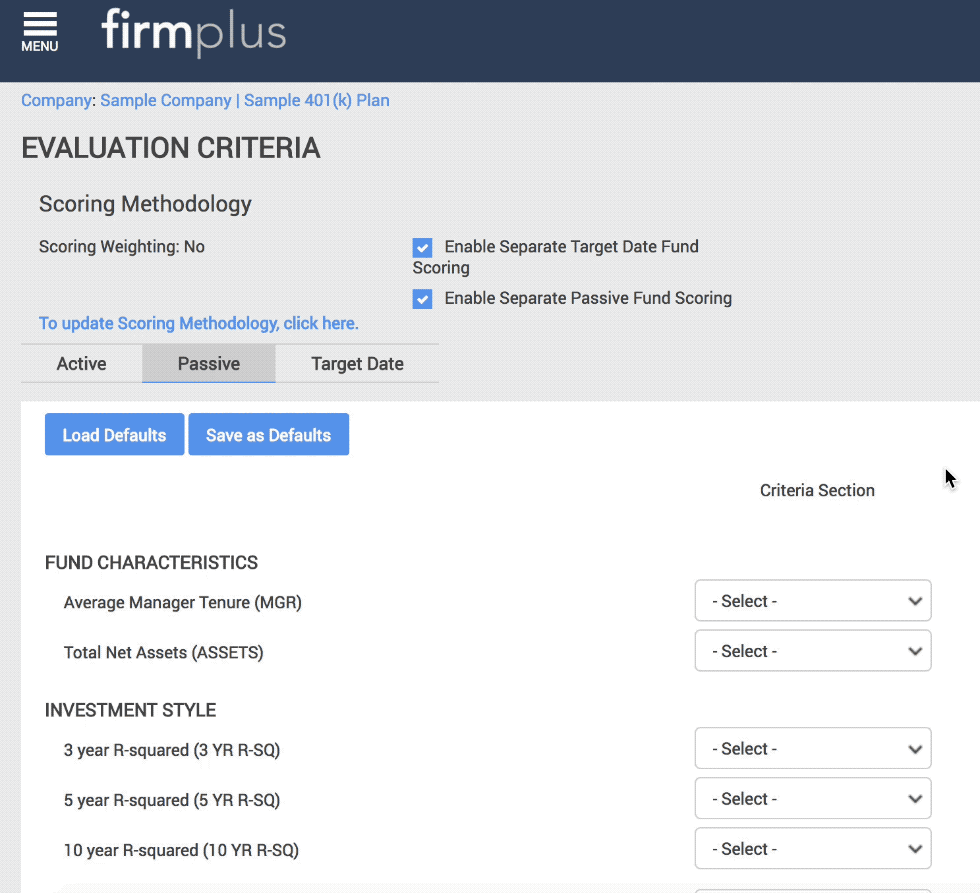Viewport: 980px width, 893px height.
Task: Toggle Enable Separate Passive Fund Scoring checkbox
Action: [422, 299]
